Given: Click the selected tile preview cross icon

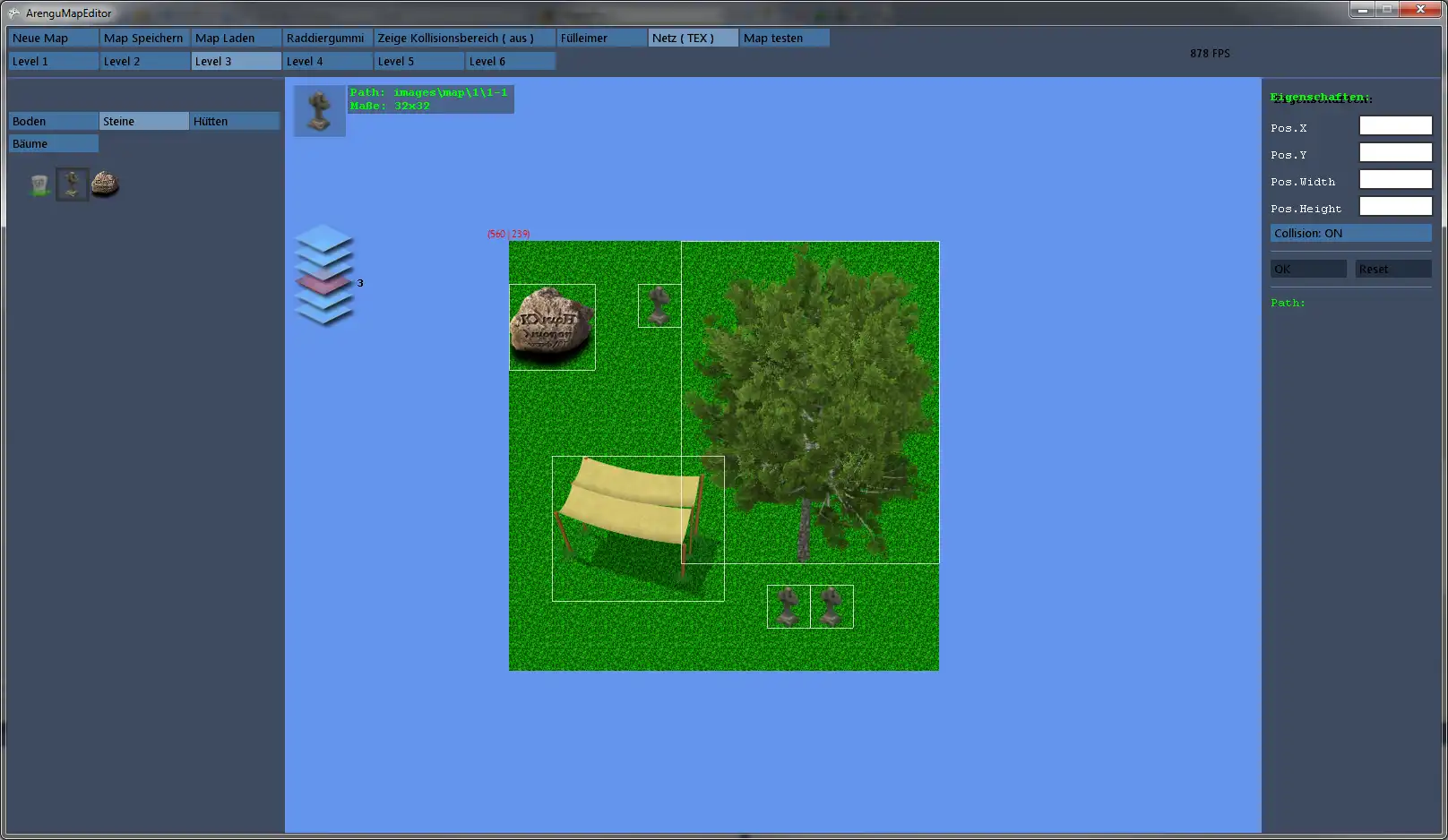Looking at the screenshot, I should click(x=320, y=111).
